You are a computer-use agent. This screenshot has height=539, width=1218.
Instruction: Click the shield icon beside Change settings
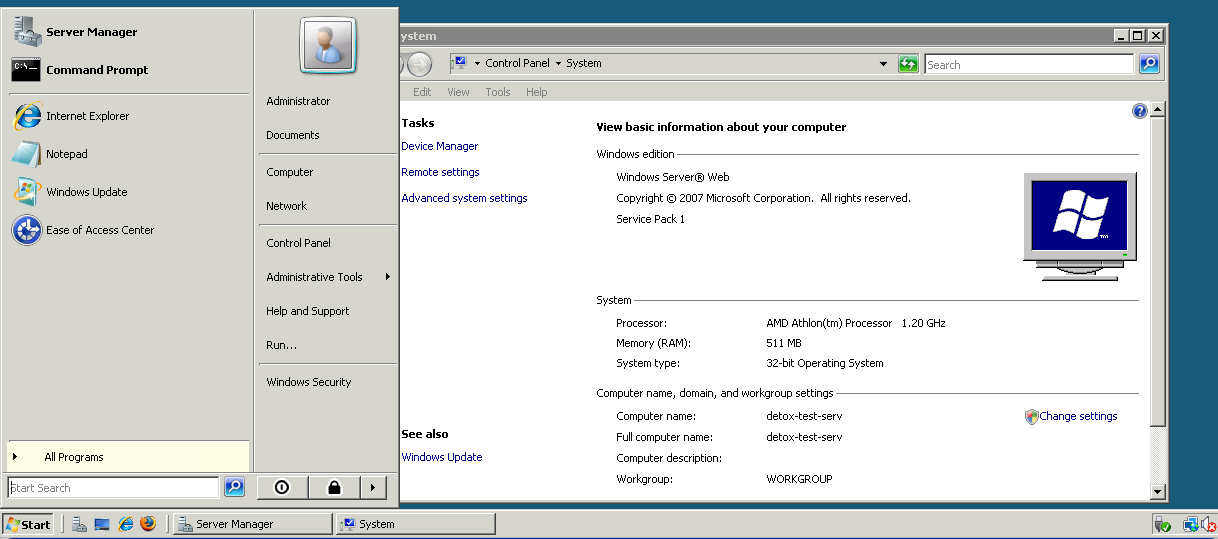1032,416
